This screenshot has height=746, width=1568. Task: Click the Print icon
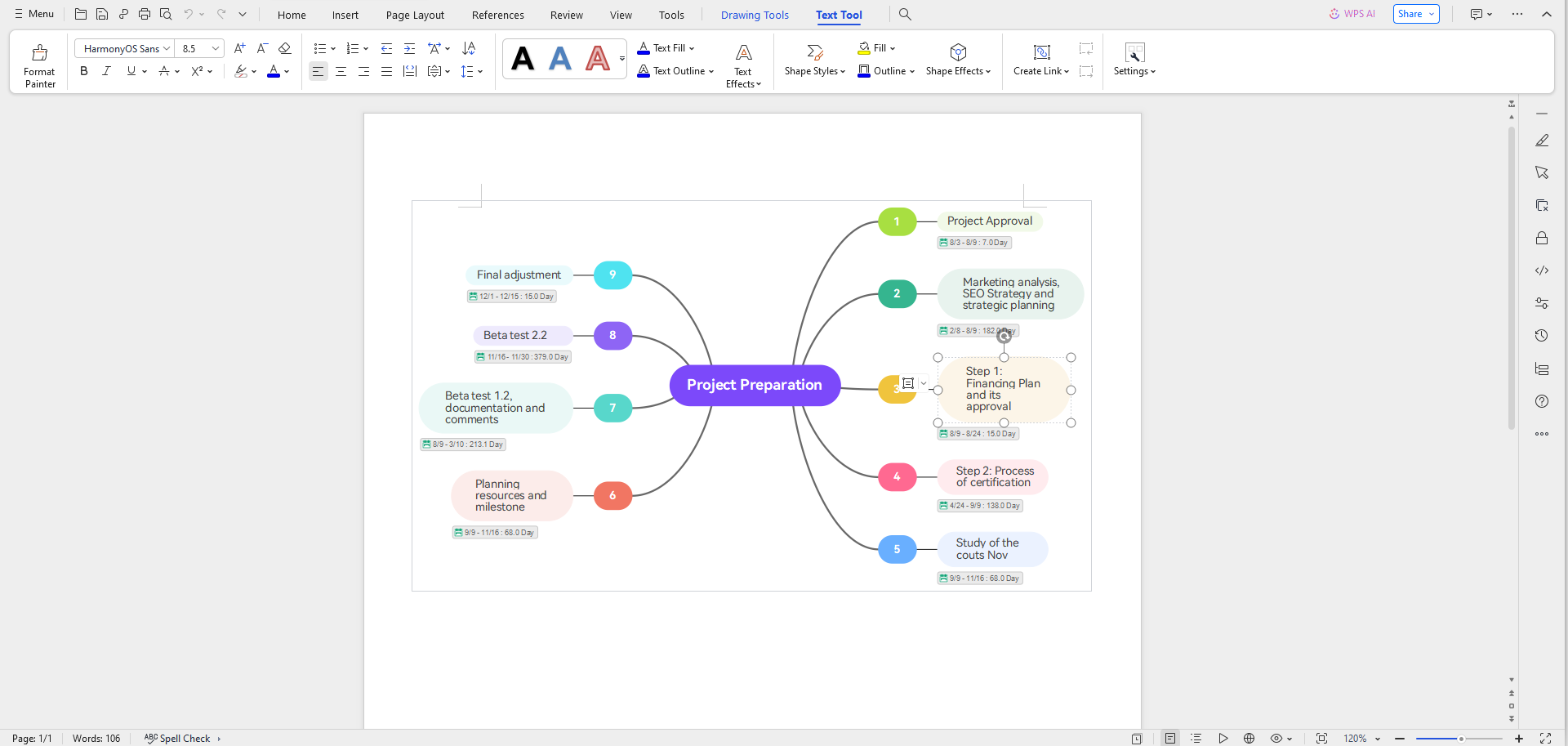pos(145,14)
